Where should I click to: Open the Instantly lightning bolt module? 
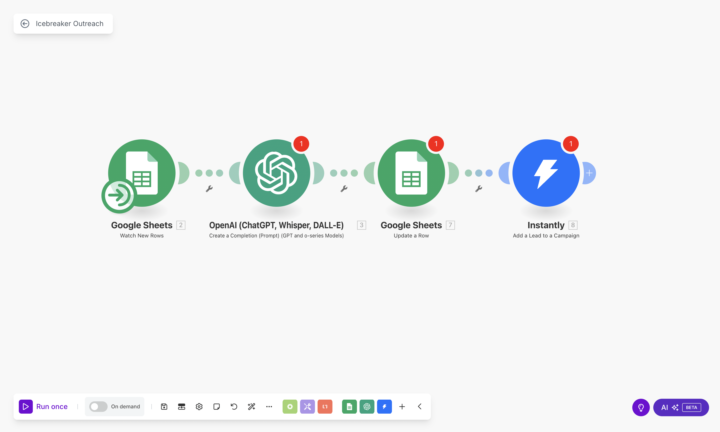(x=546, y=173)
